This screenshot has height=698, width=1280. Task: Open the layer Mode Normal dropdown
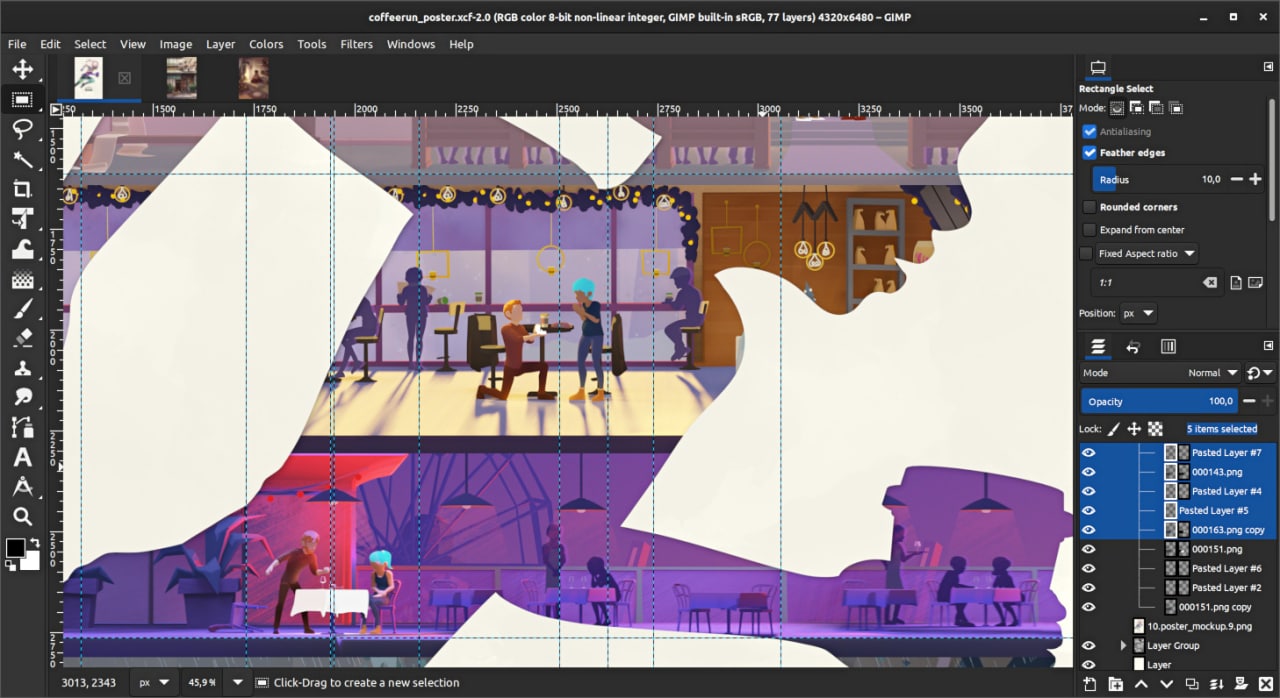(x=1210, y=373)
